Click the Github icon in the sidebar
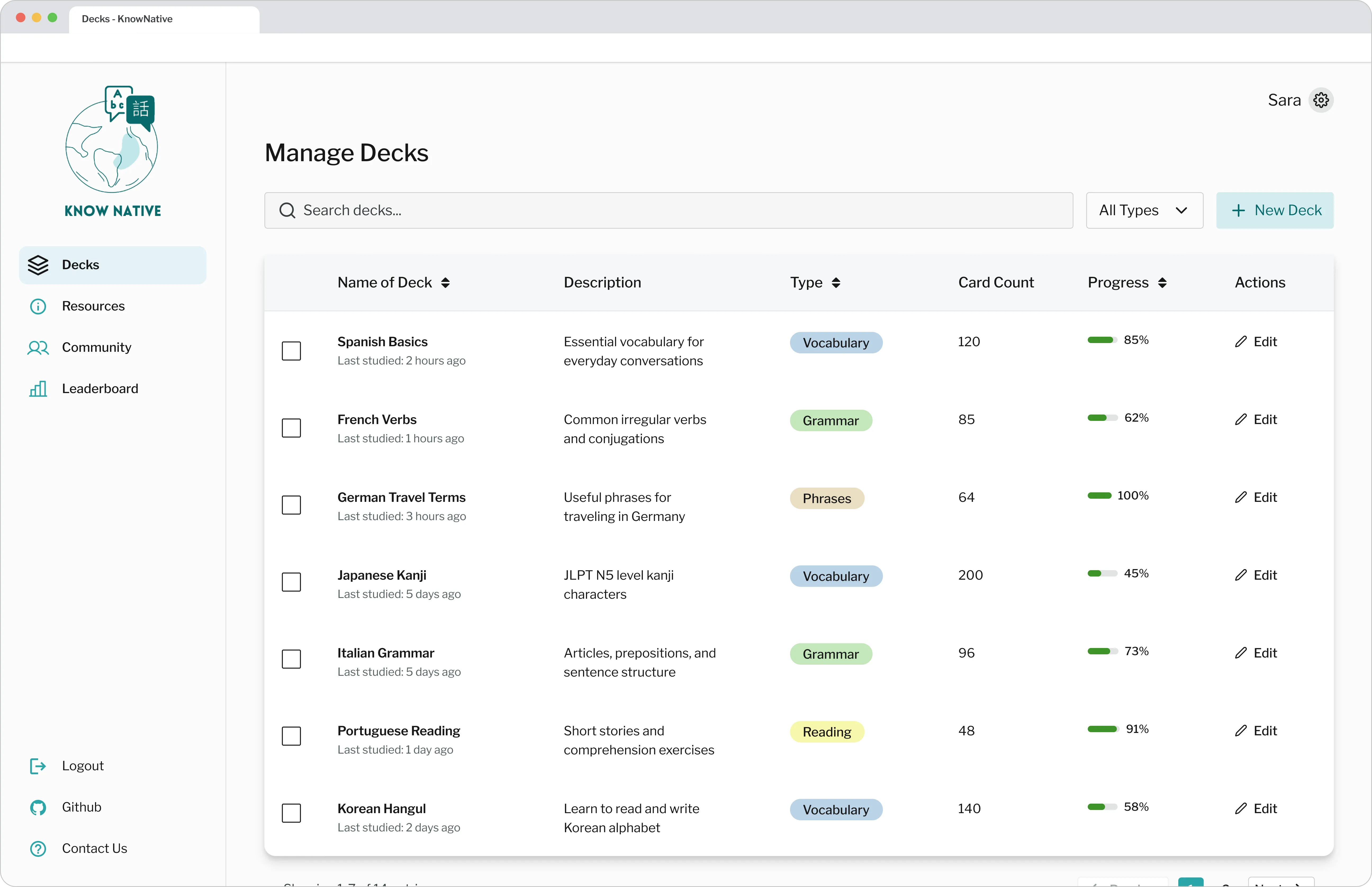This screenshot has width=1372, height=887. tap(38, 808)
